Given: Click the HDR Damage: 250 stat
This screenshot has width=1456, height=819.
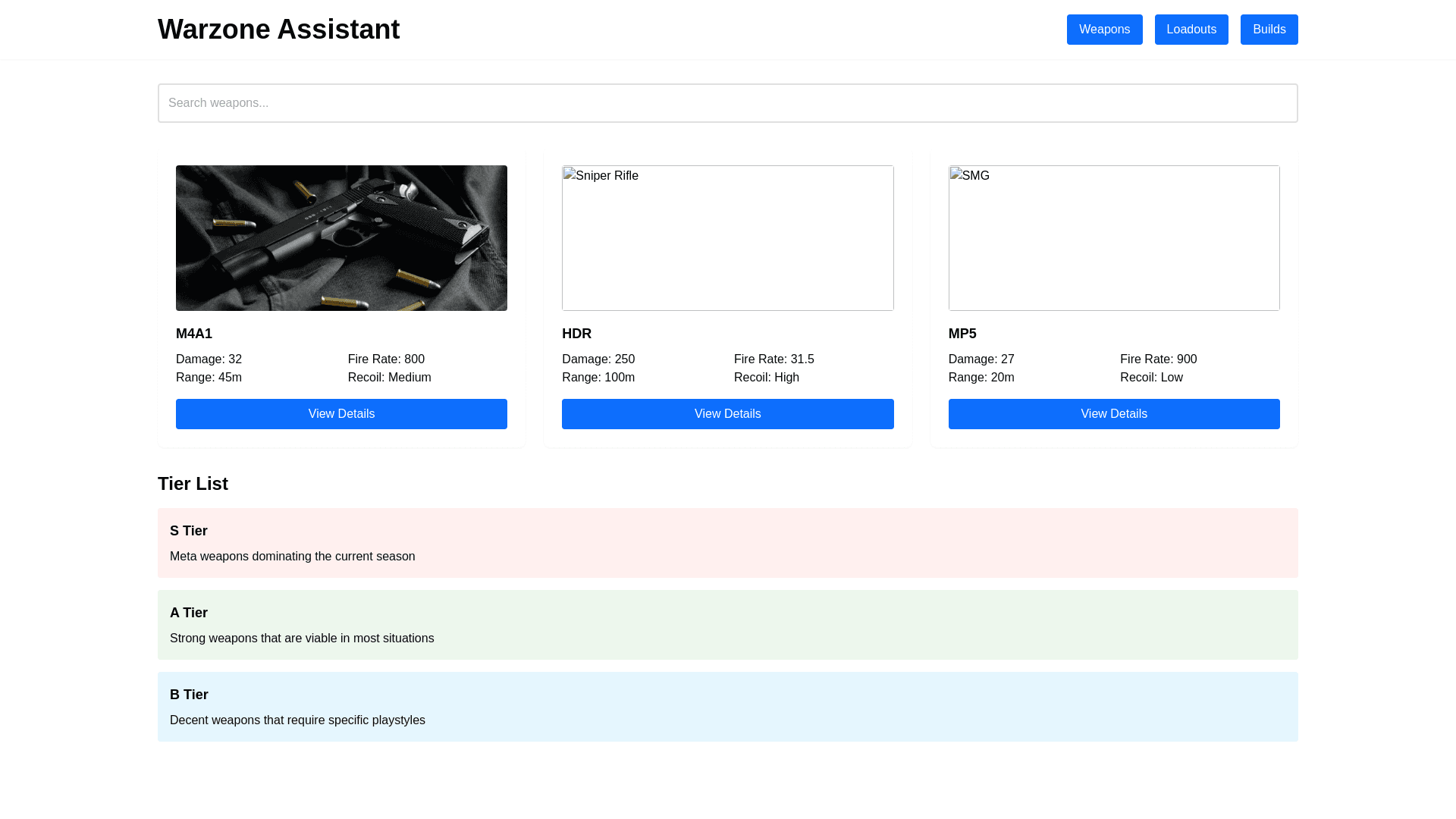Looking at the screenshot, I should [598, 359].
